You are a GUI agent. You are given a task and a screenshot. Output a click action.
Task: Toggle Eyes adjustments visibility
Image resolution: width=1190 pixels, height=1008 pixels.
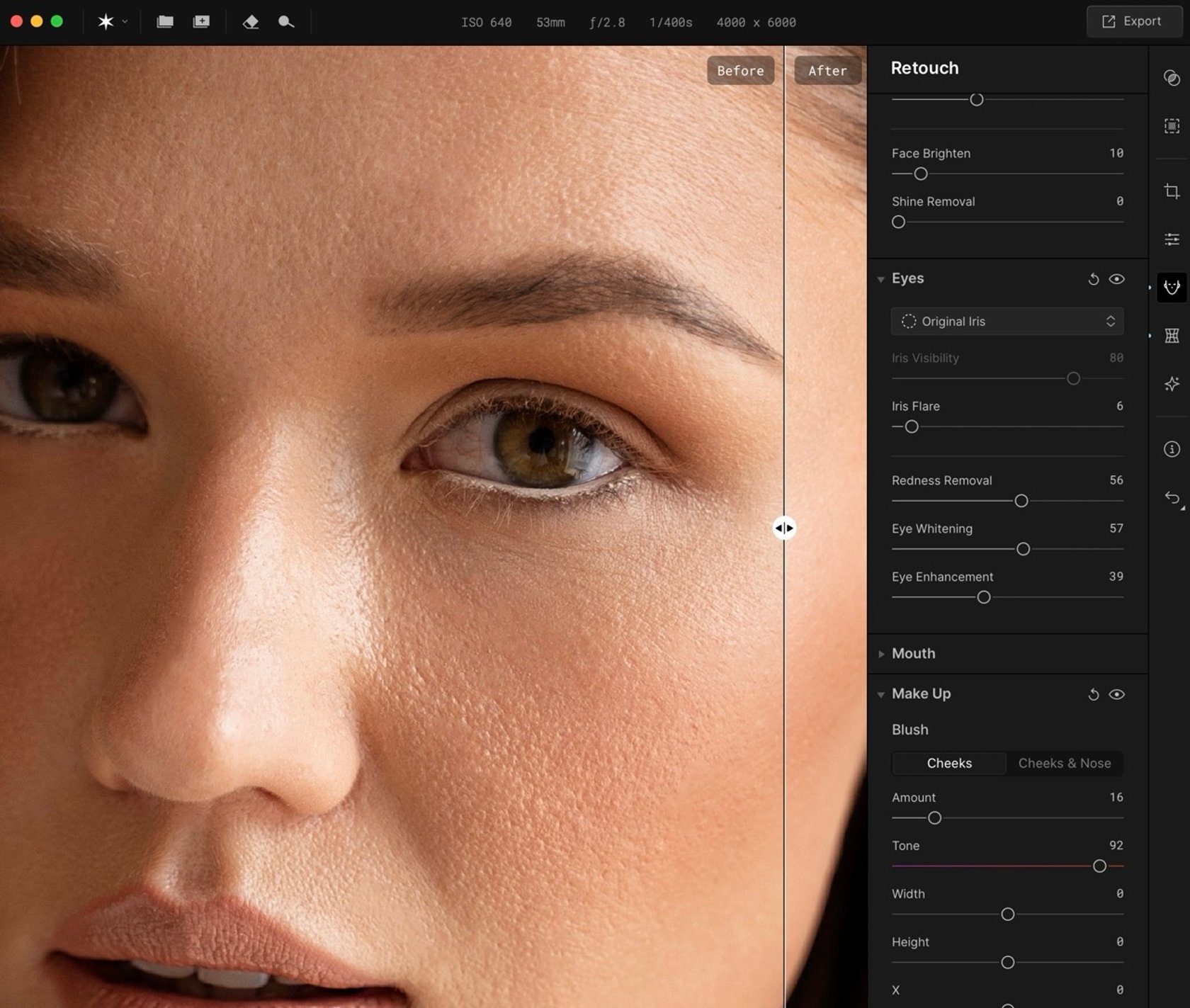click(x=1117, y=279)
